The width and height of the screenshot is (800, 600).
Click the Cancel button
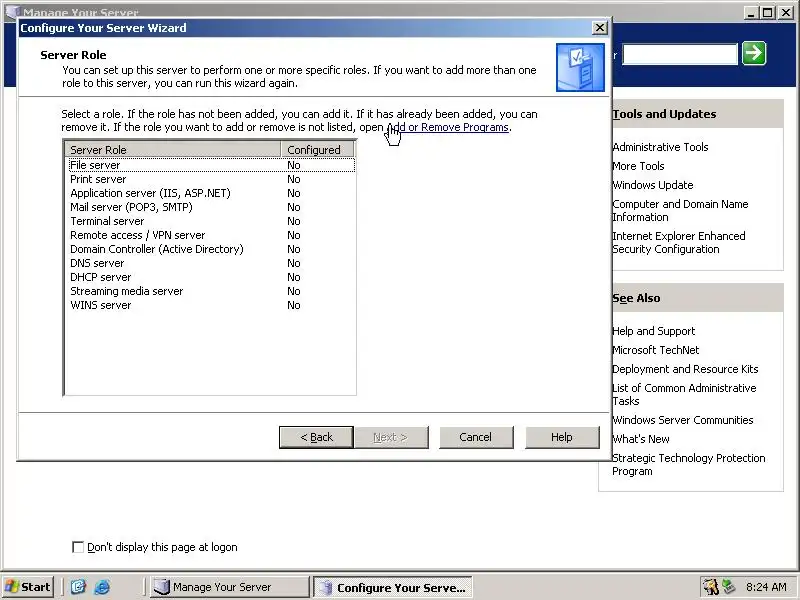tap(476, 437)
